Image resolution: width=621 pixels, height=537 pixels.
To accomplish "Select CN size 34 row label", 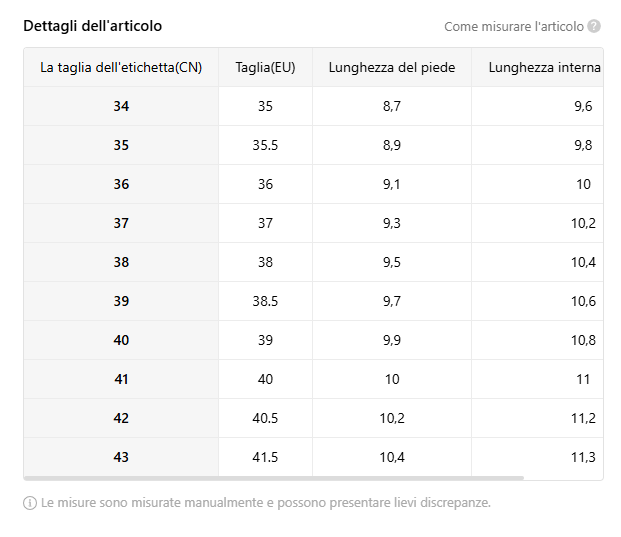I will pyautogui.click(x=121, y=106).
